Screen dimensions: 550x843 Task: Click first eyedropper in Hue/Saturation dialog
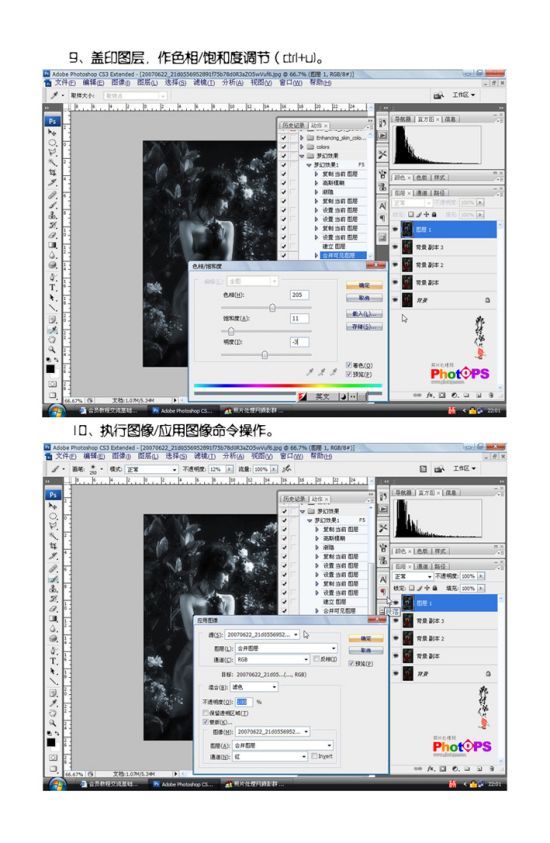(311, 372)
